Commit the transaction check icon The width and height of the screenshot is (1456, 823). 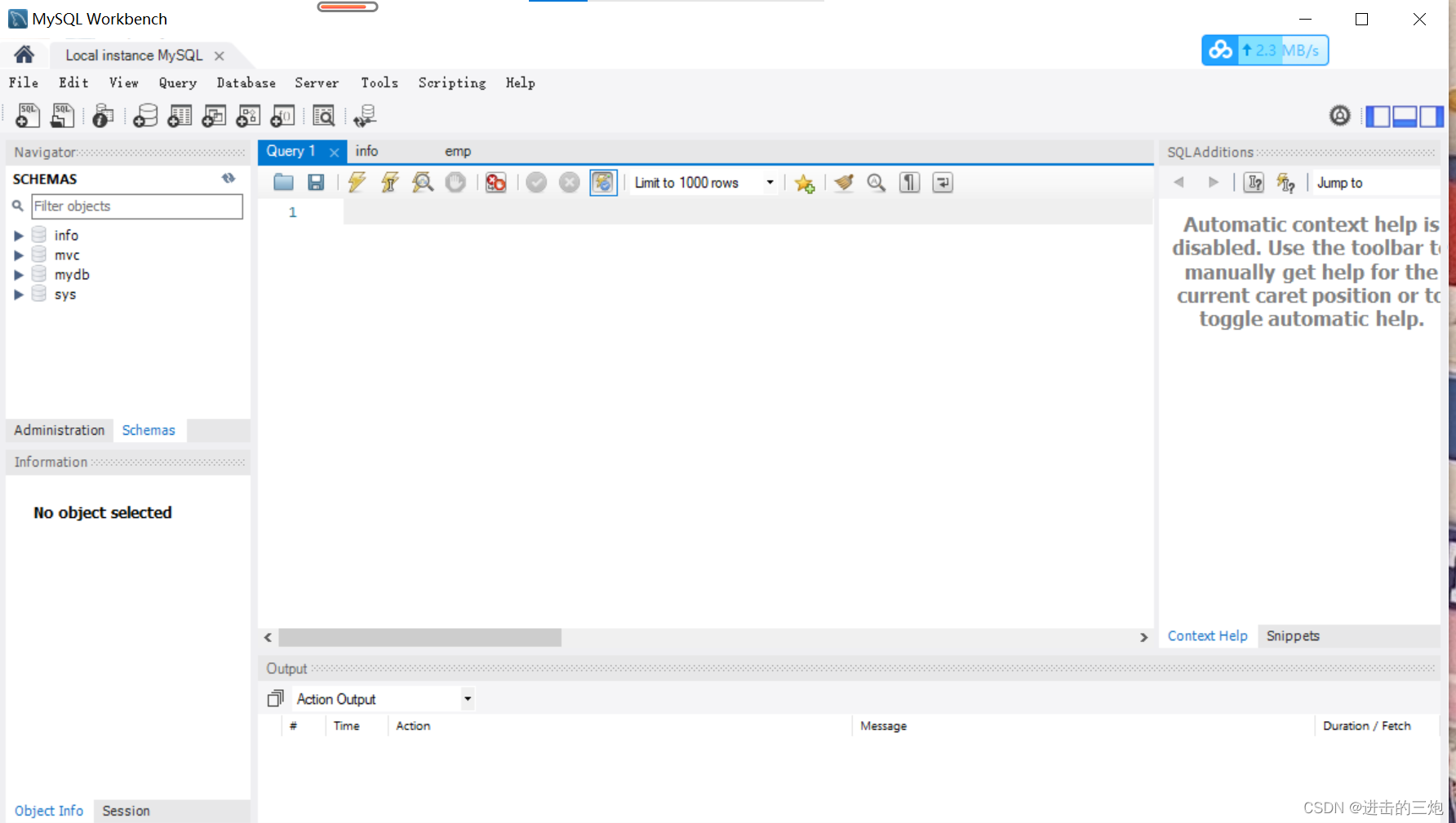coord(536,182)
